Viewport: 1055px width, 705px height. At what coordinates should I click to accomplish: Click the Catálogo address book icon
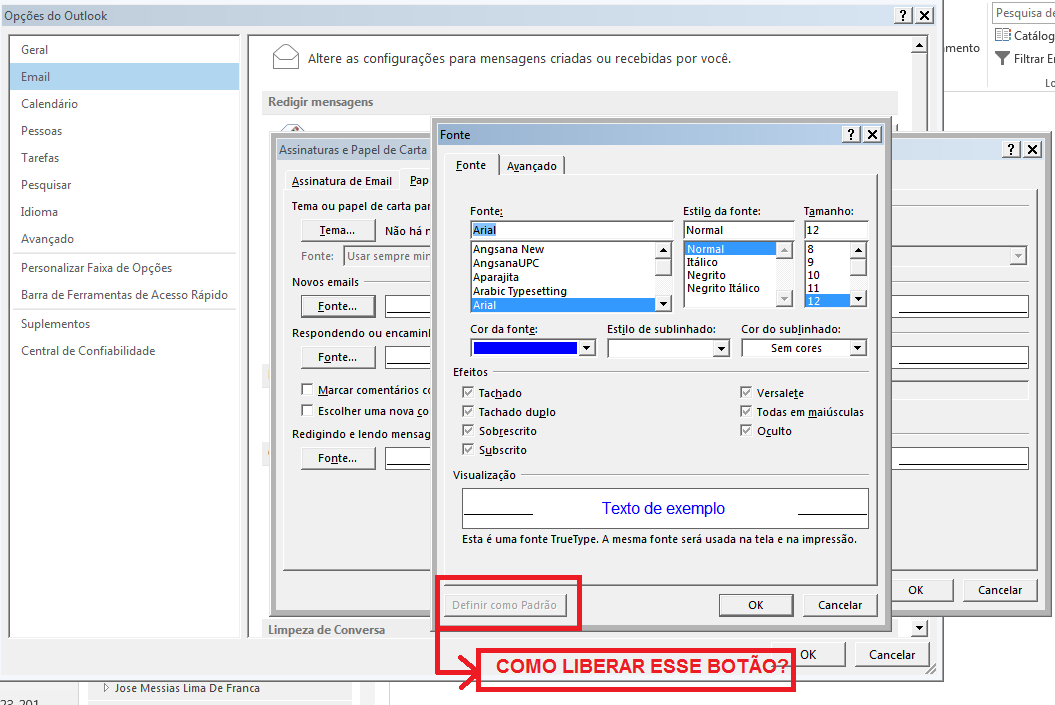[1003, 35]
